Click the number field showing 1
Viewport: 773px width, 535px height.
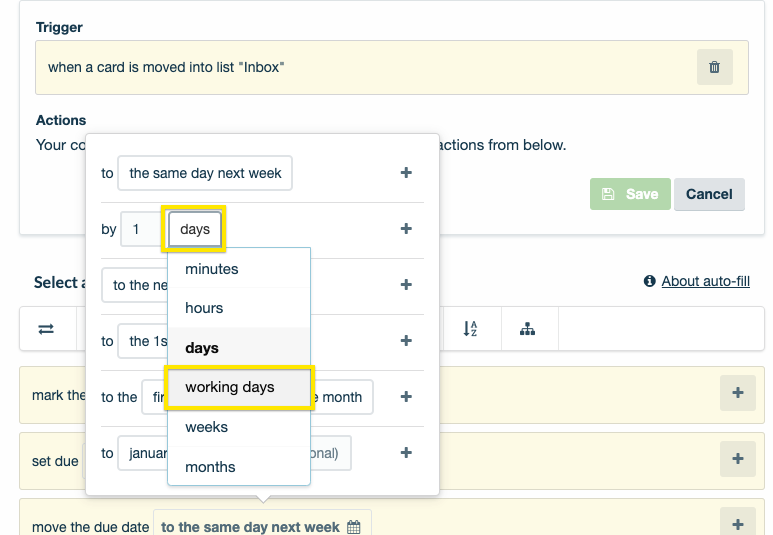pyautogui.click(x=141, y=229)
